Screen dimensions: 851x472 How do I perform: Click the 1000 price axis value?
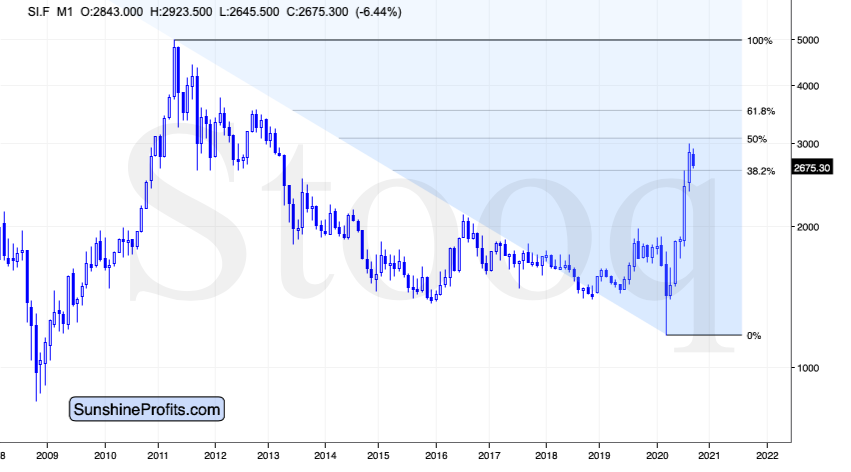808,368
